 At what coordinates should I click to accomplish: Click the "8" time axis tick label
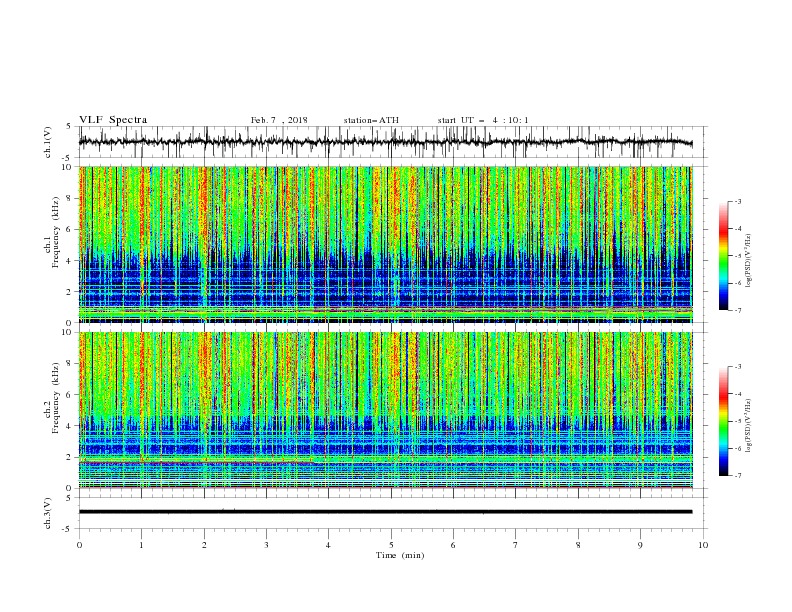(578, 545)
